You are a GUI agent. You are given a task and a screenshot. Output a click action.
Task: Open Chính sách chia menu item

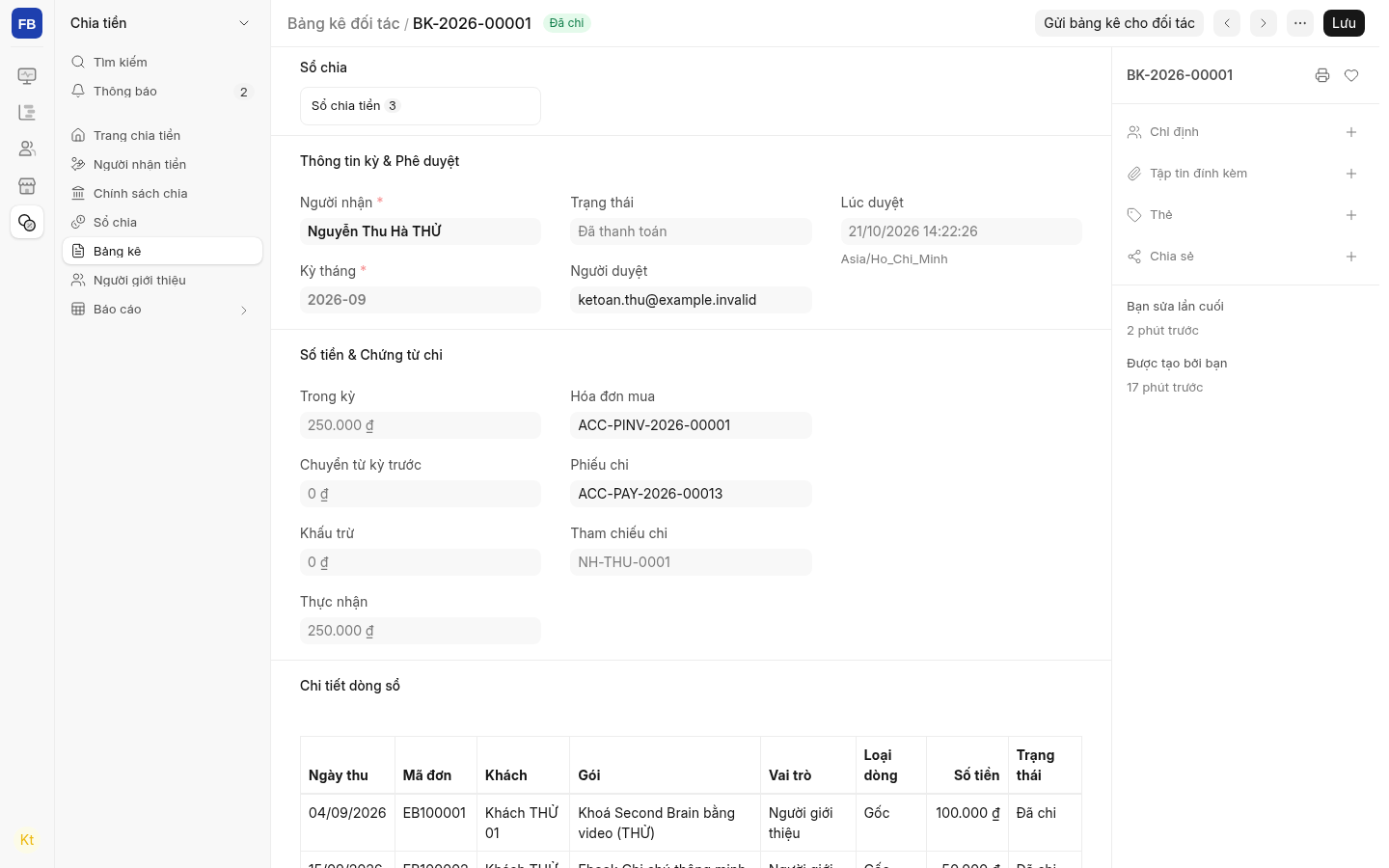[x=162, y=194]
